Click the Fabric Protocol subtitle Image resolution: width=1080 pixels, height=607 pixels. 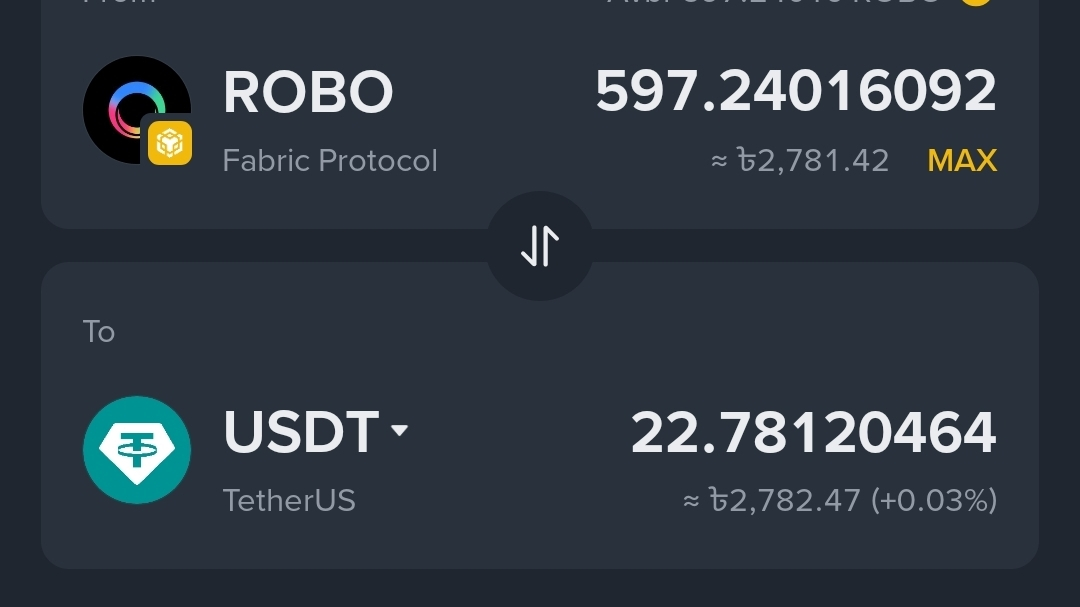pyautogui.click(x=330, y=160)
